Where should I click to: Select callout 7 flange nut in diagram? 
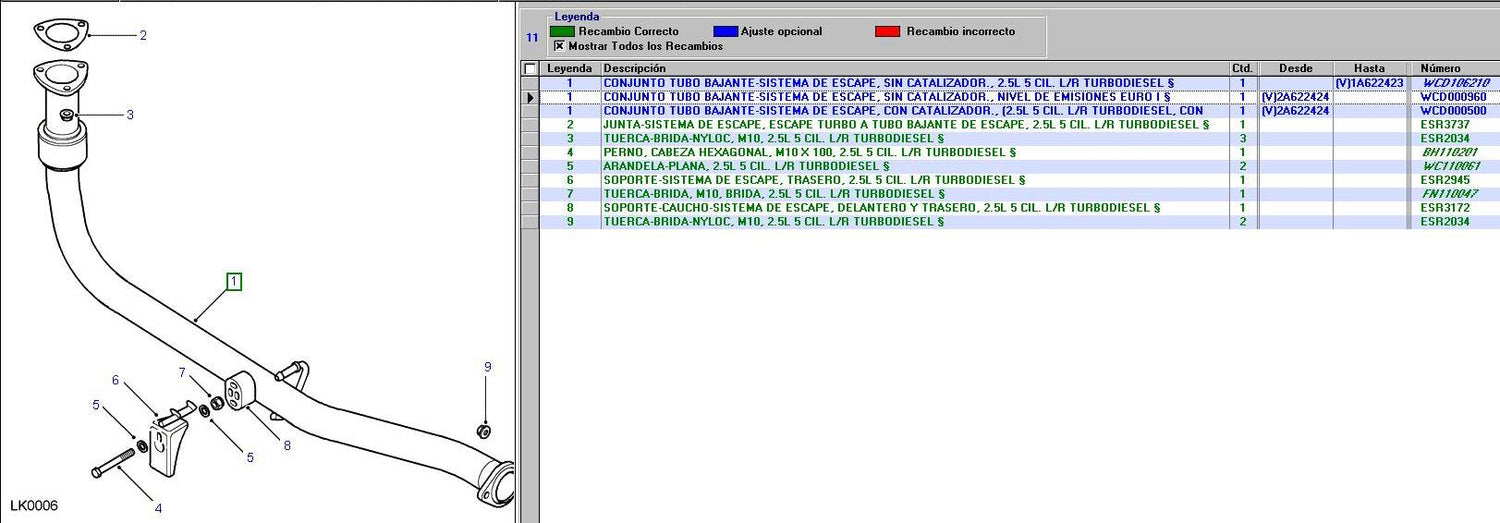[182, 373]
